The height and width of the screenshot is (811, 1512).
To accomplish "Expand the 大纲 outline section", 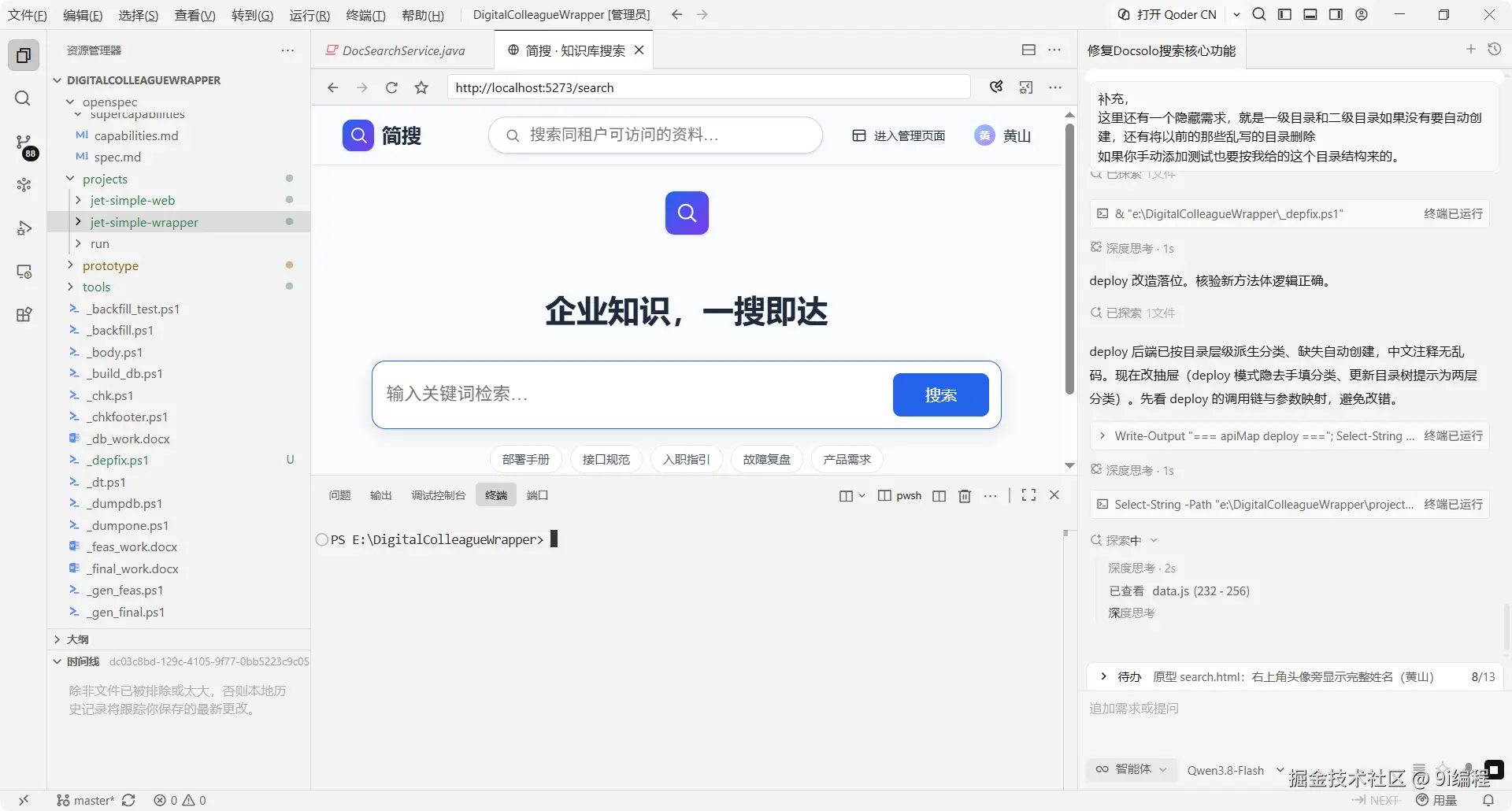I will tap(77, 639).
